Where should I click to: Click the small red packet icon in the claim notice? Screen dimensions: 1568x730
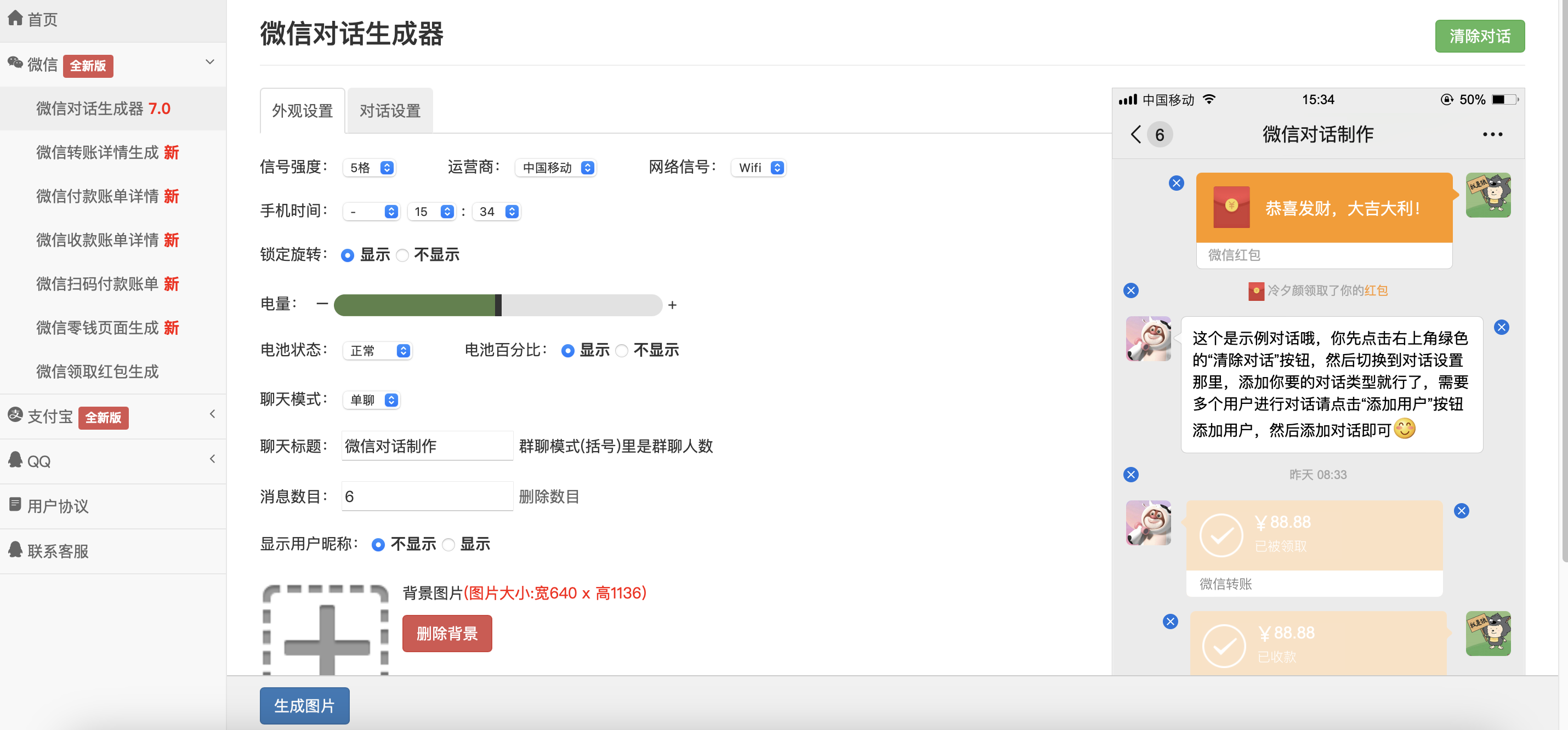click(x=1255, y=292)
